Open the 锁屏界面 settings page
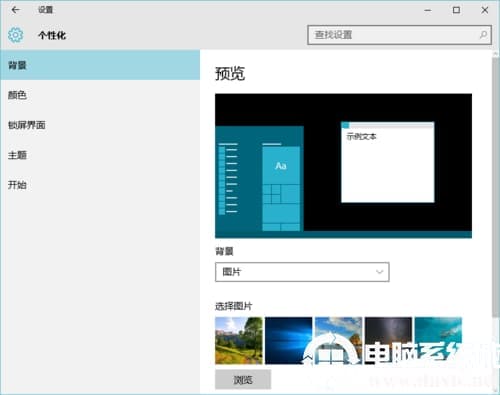Screen dimensions: 500x395 tap(100, 125)
